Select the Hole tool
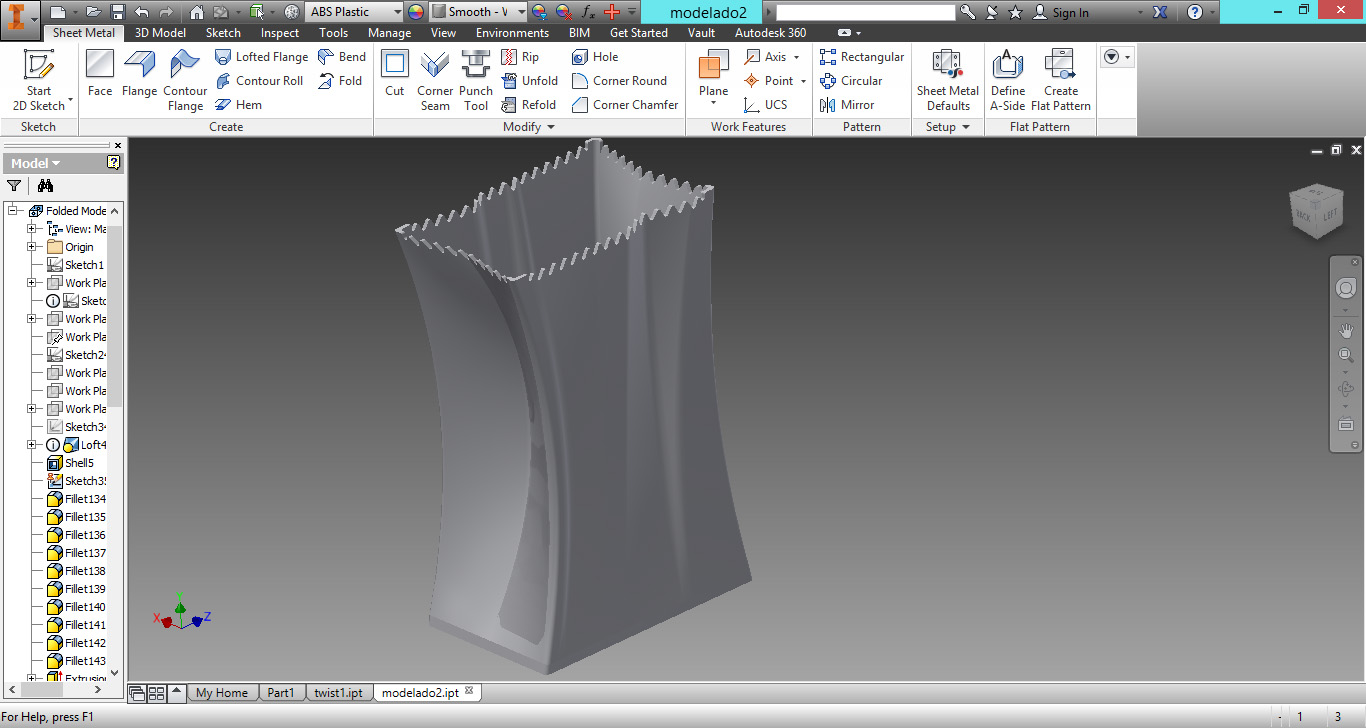The image size is (1366, 728). 595,56
